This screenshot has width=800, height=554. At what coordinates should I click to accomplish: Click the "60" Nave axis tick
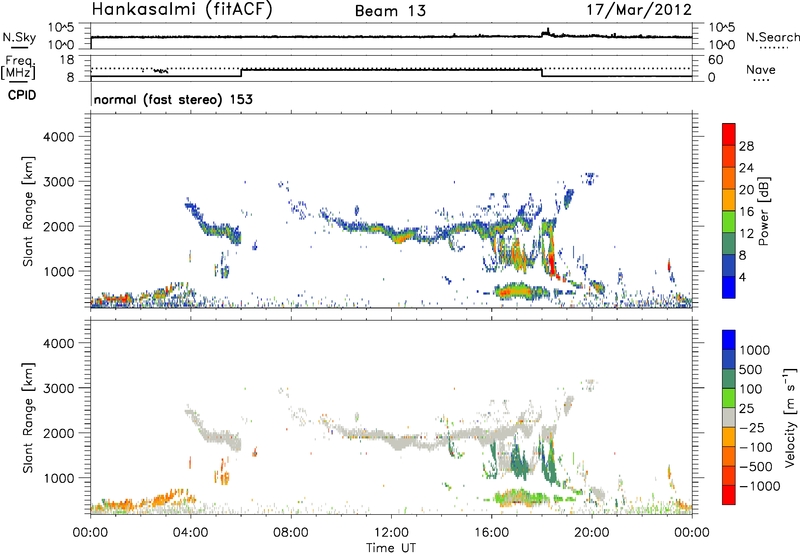[716, 60]
